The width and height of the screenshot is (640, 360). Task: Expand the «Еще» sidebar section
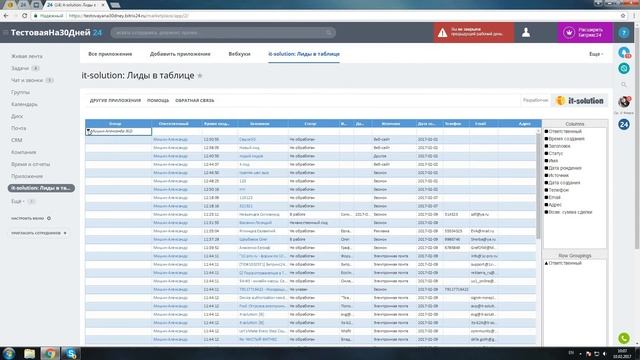18,201
